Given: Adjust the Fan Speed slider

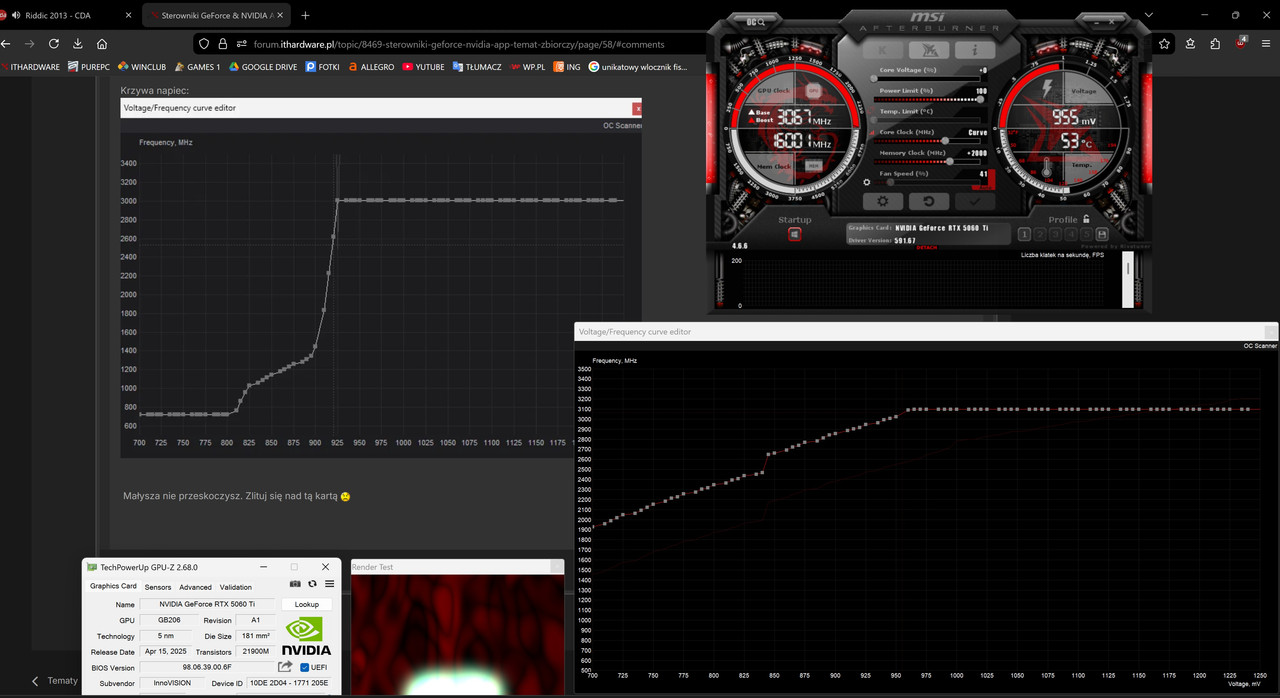Looking at the screenshot, I should coord(929,182).
